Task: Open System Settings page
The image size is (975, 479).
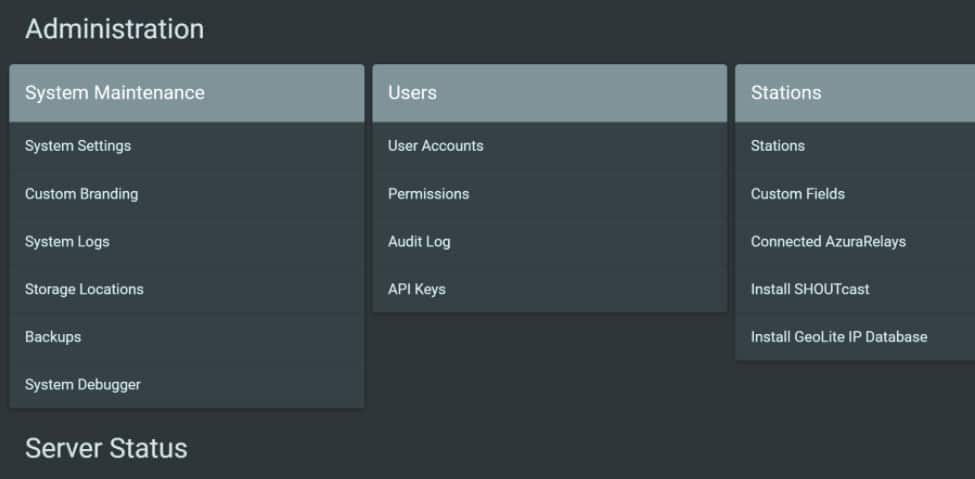Action: [x=78, y=146]
